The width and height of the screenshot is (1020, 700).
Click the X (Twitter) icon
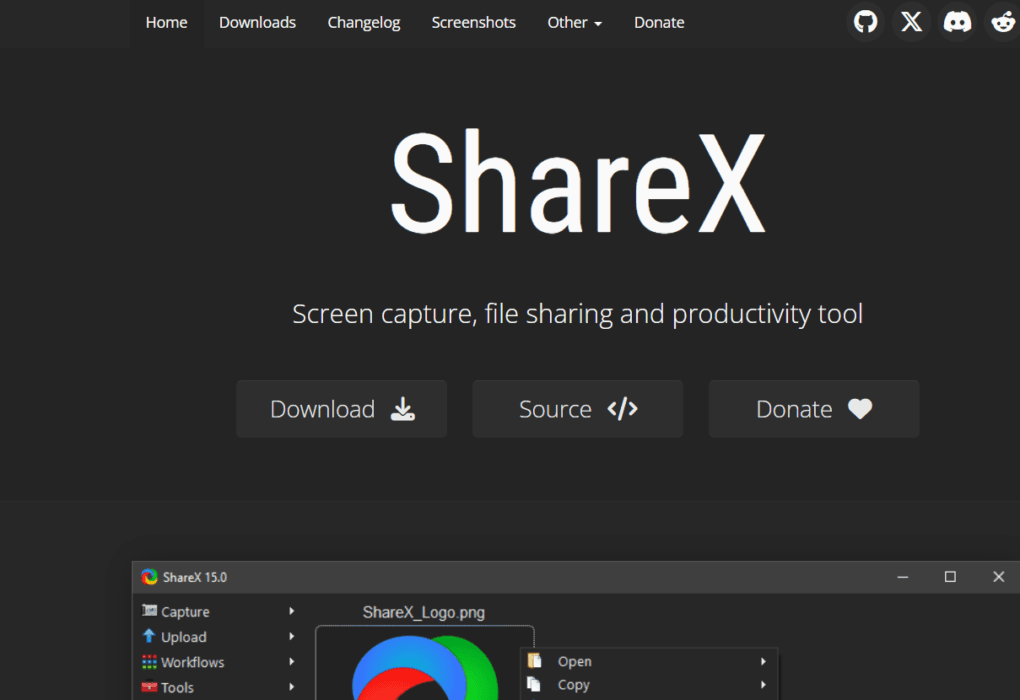(x=911, y=21)
